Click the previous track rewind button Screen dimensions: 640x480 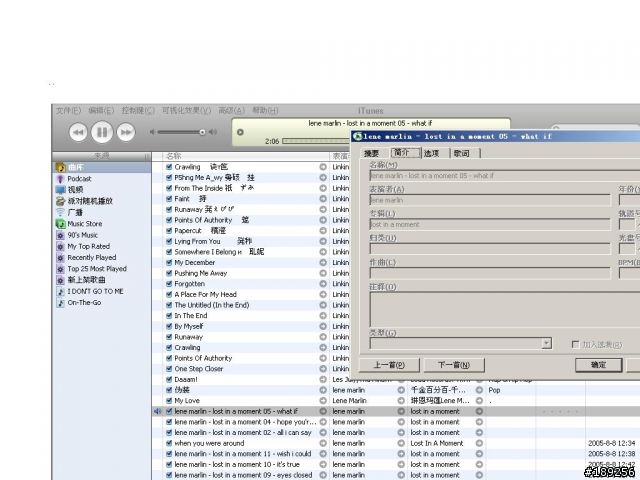click(78, 132)
